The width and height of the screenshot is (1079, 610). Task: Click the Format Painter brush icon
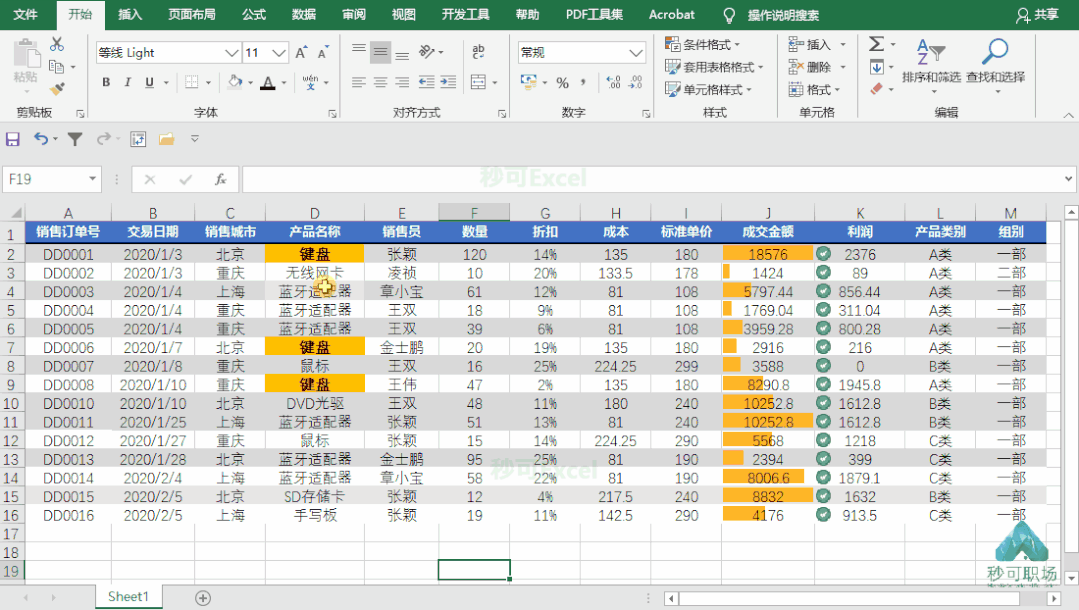pos(57,89)
